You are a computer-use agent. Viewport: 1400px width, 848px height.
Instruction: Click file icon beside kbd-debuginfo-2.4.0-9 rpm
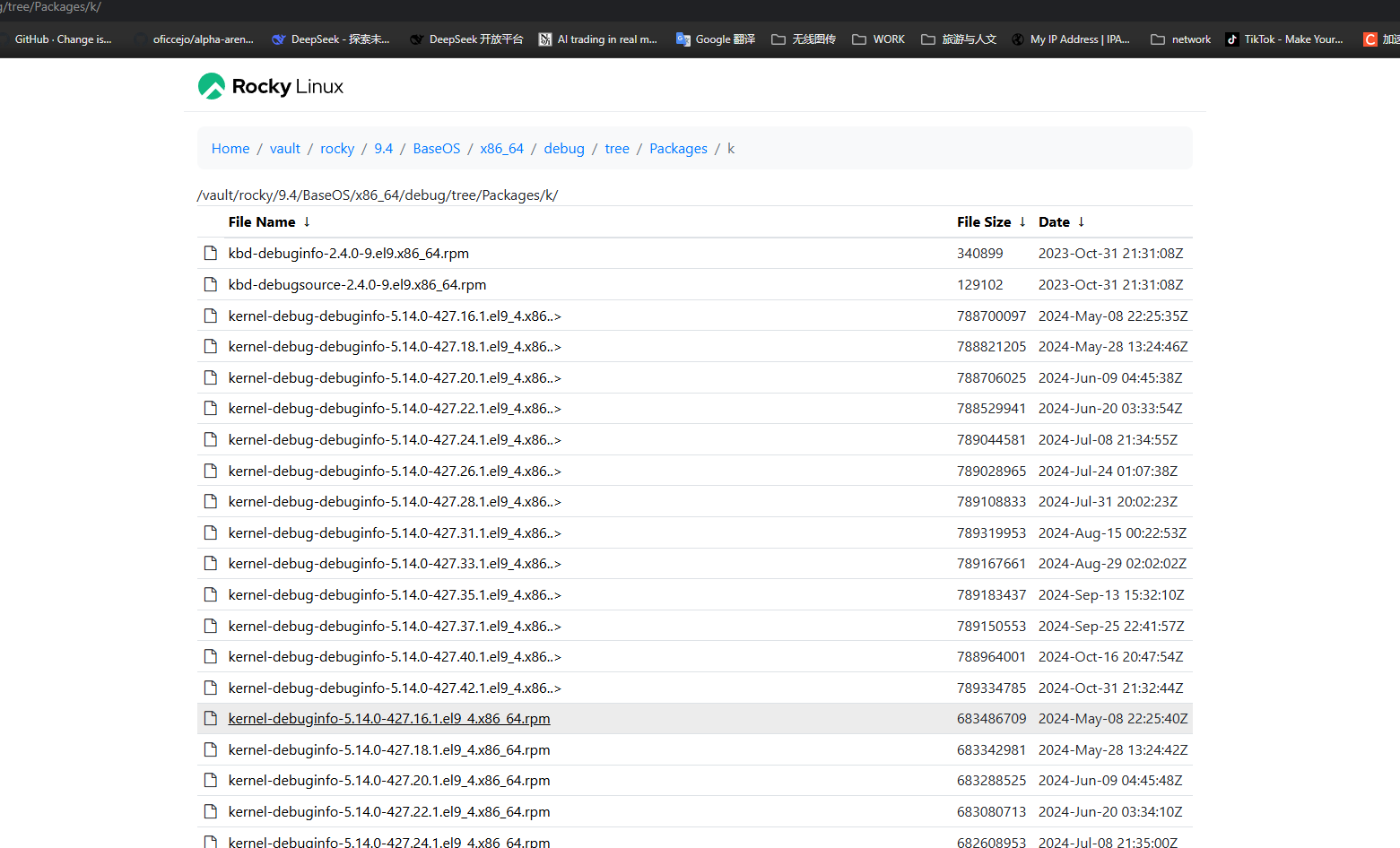coord(211,254)
